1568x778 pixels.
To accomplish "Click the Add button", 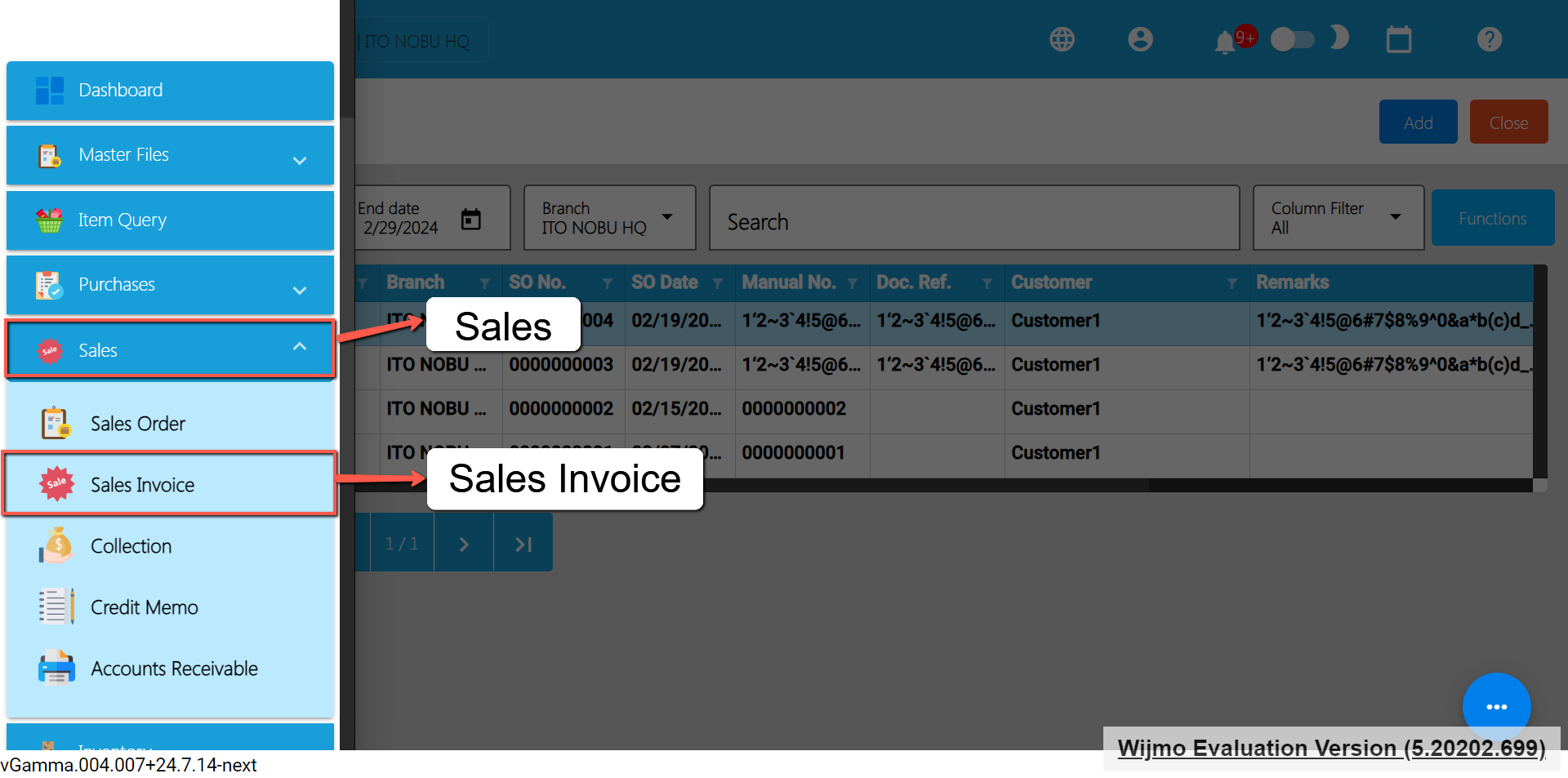I will (1418, 122).
